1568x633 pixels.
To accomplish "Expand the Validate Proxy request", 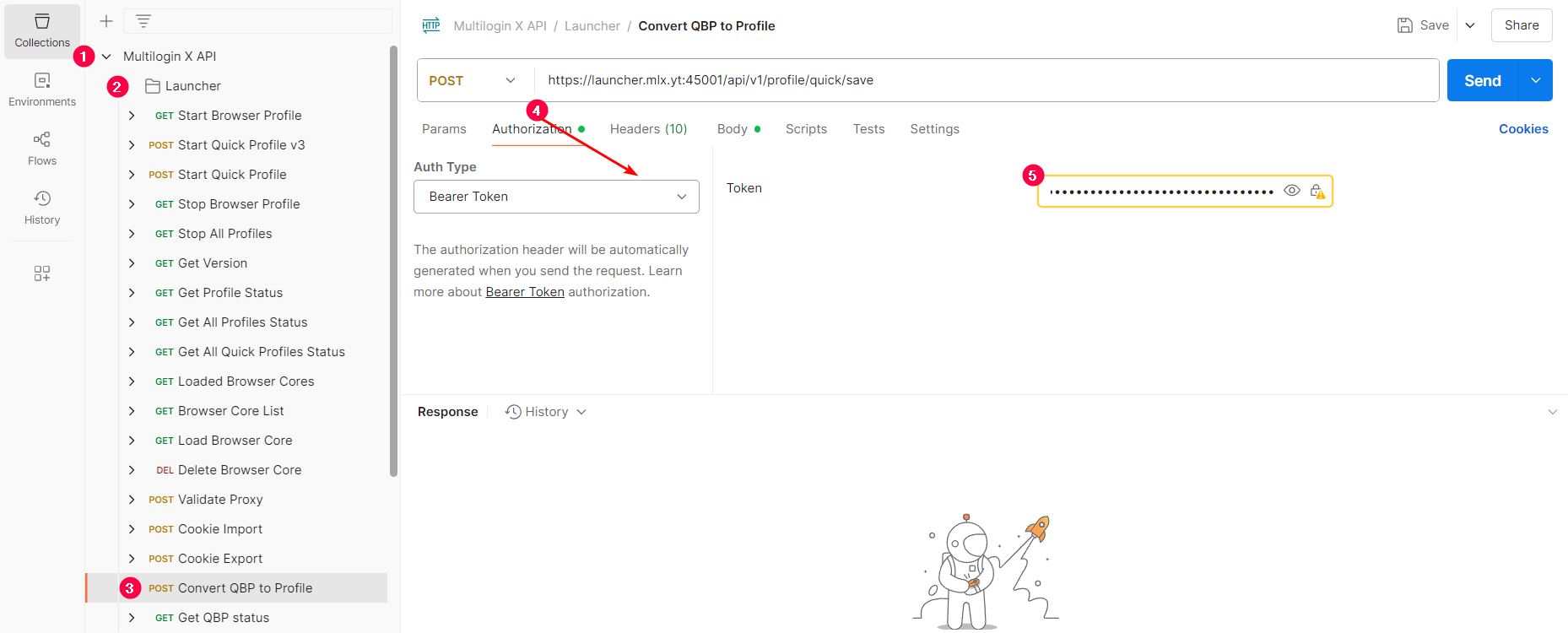I will pyautogui.click(x=132, y=500).
